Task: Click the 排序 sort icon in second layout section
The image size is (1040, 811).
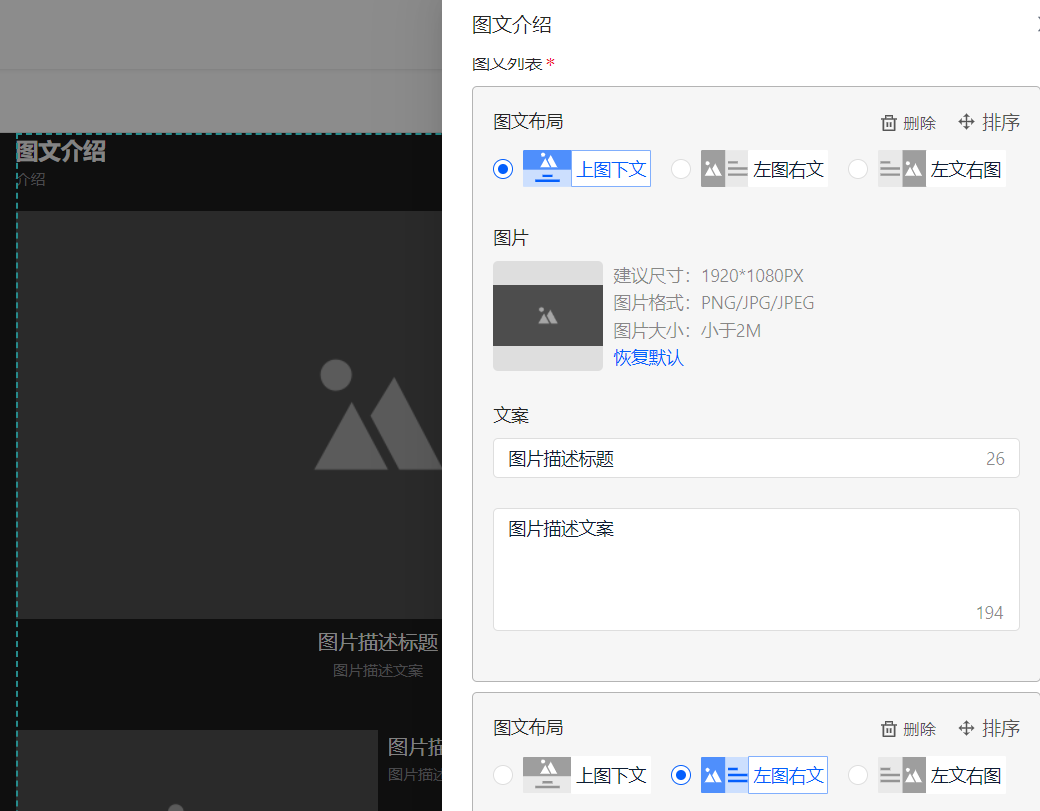Action: [x=966, y=728]
